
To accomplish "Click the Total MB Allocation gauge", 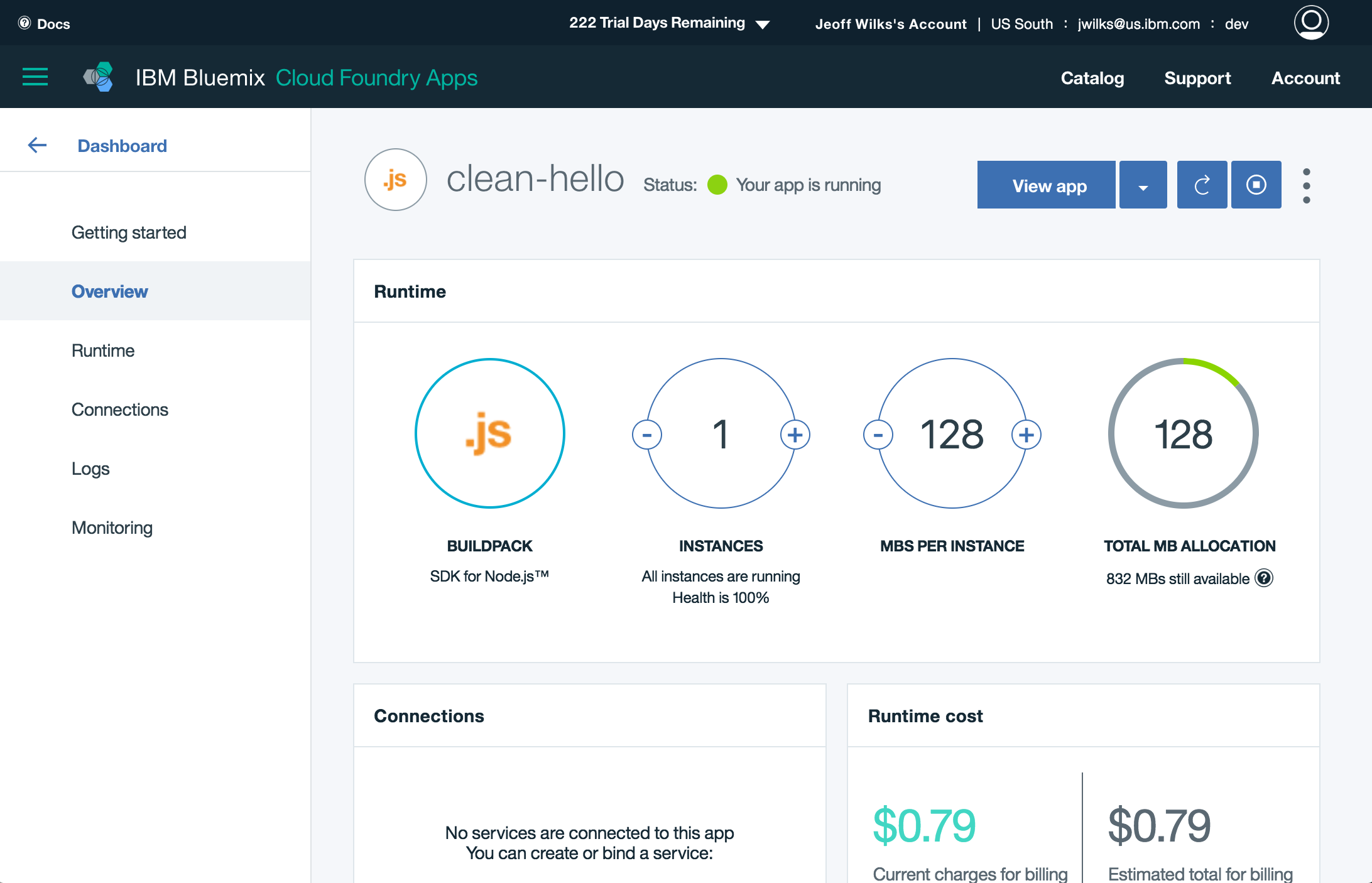I will coord(1183,433).
